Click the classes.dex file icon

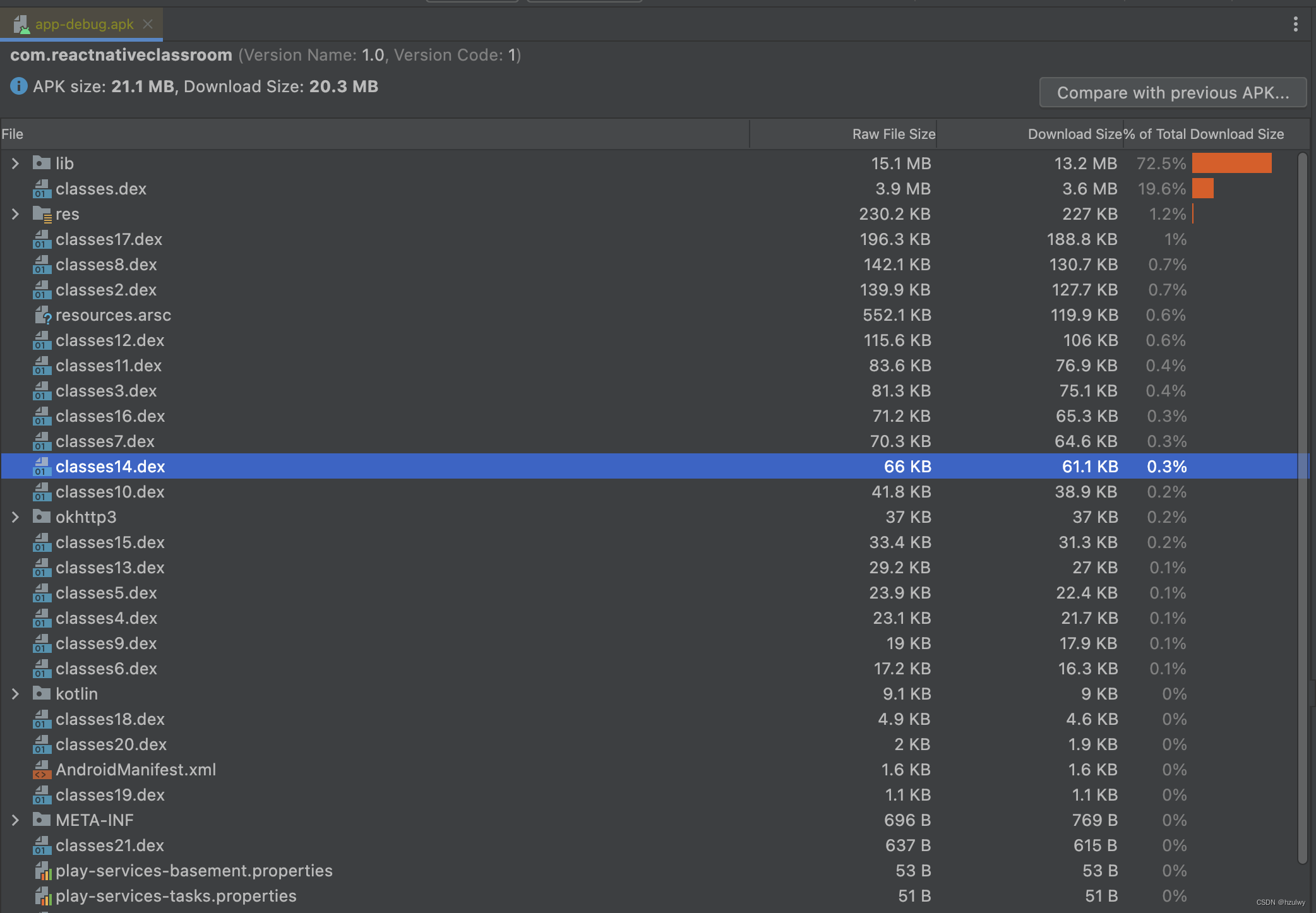point(42,188)
